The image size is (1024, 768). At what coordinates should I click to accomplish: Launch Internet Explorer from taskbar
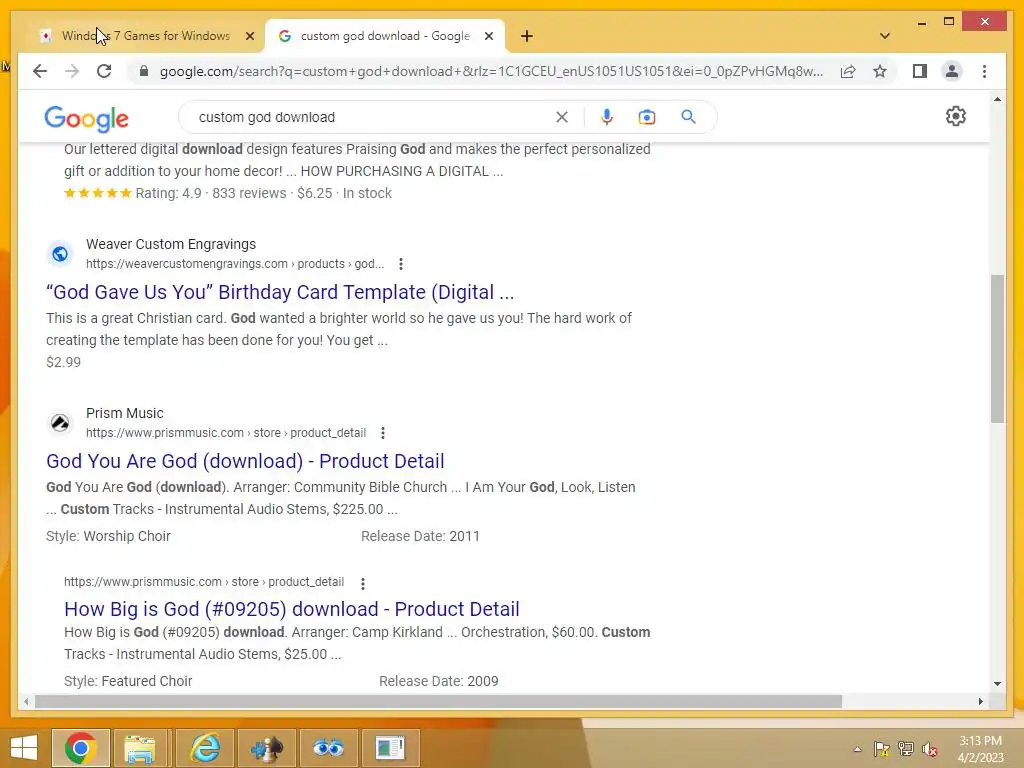[205, 748]
